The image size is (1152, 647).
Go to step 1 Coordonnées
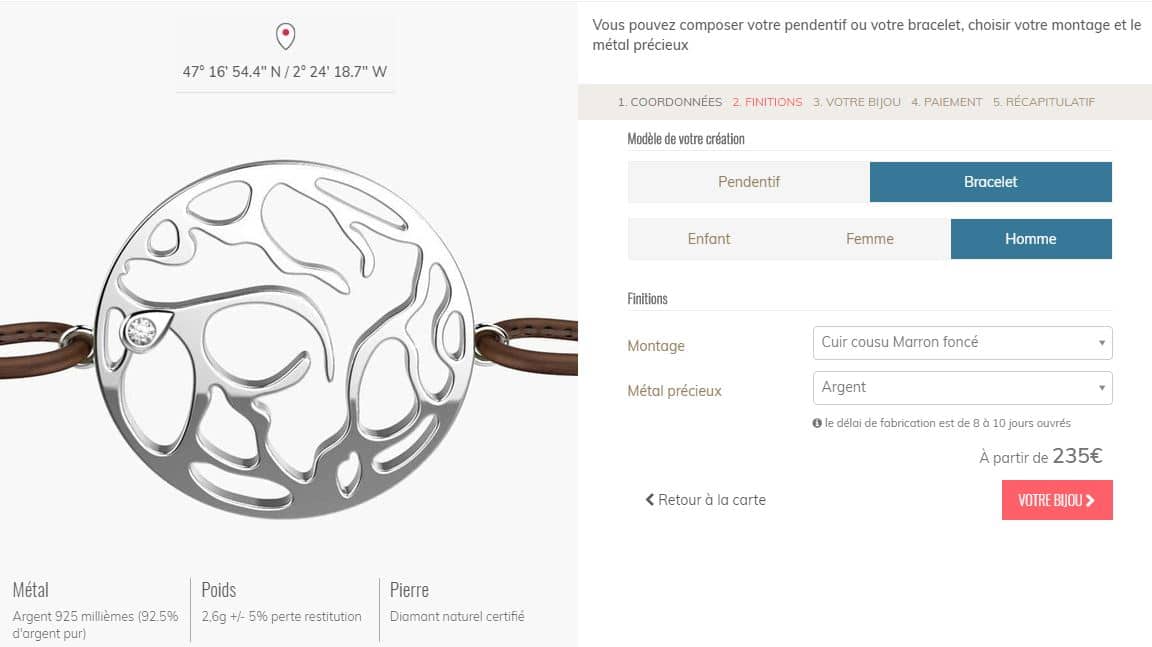(669, 102)
